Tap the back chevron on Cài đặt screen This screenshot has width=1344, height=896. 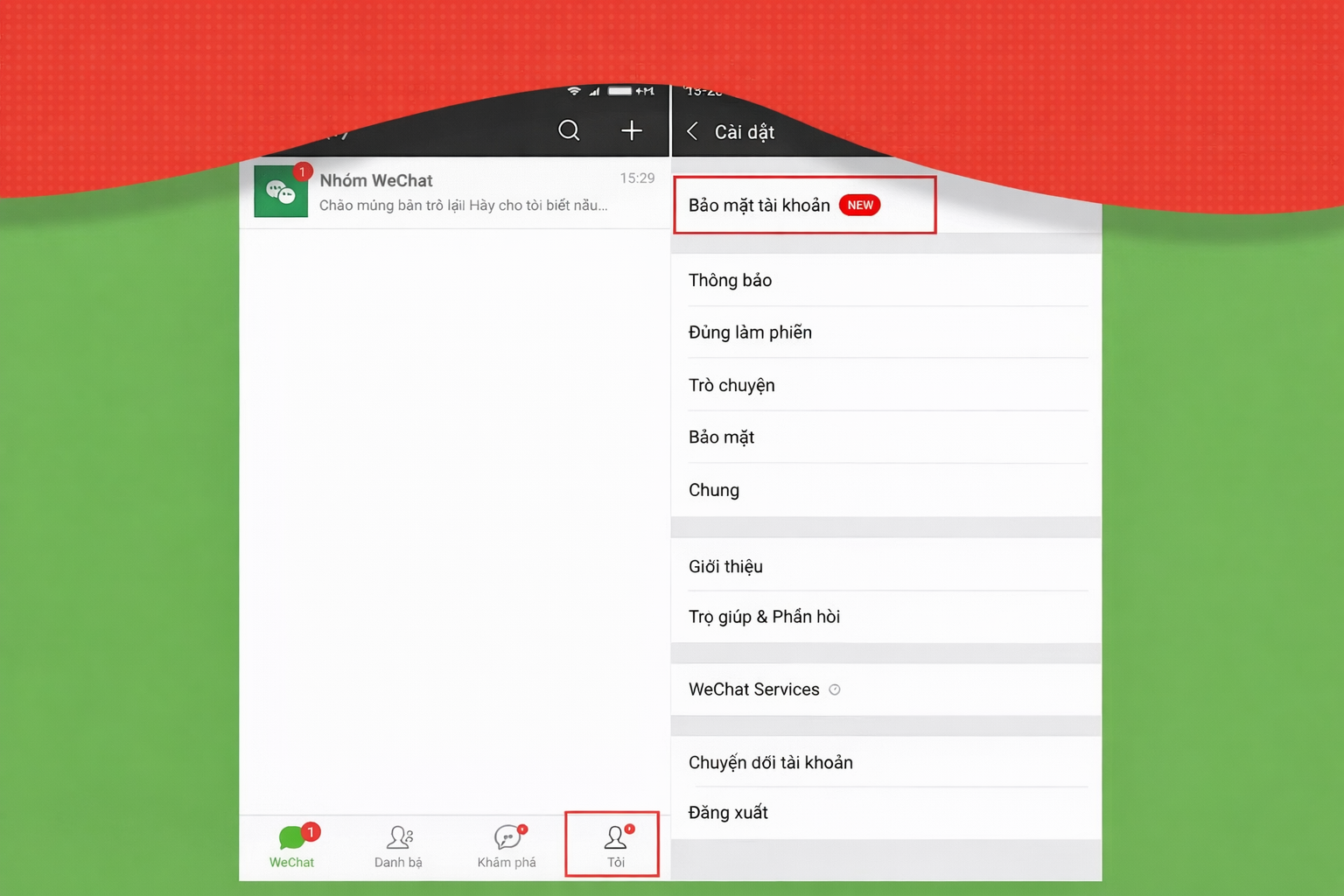(692, 131)
